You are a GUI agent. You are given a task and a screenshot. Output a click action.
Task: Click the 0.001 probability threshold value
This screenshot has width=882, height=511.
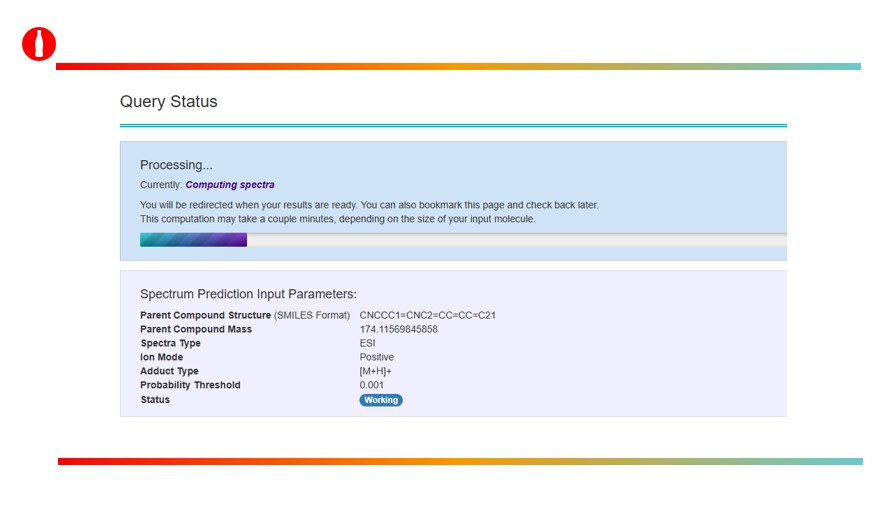(372, 385)
